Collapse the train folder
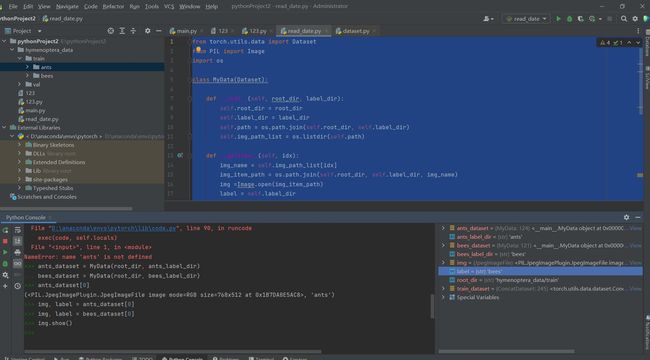Image resolution: width=650 pixels, height=360 pixels. (19, 58)
